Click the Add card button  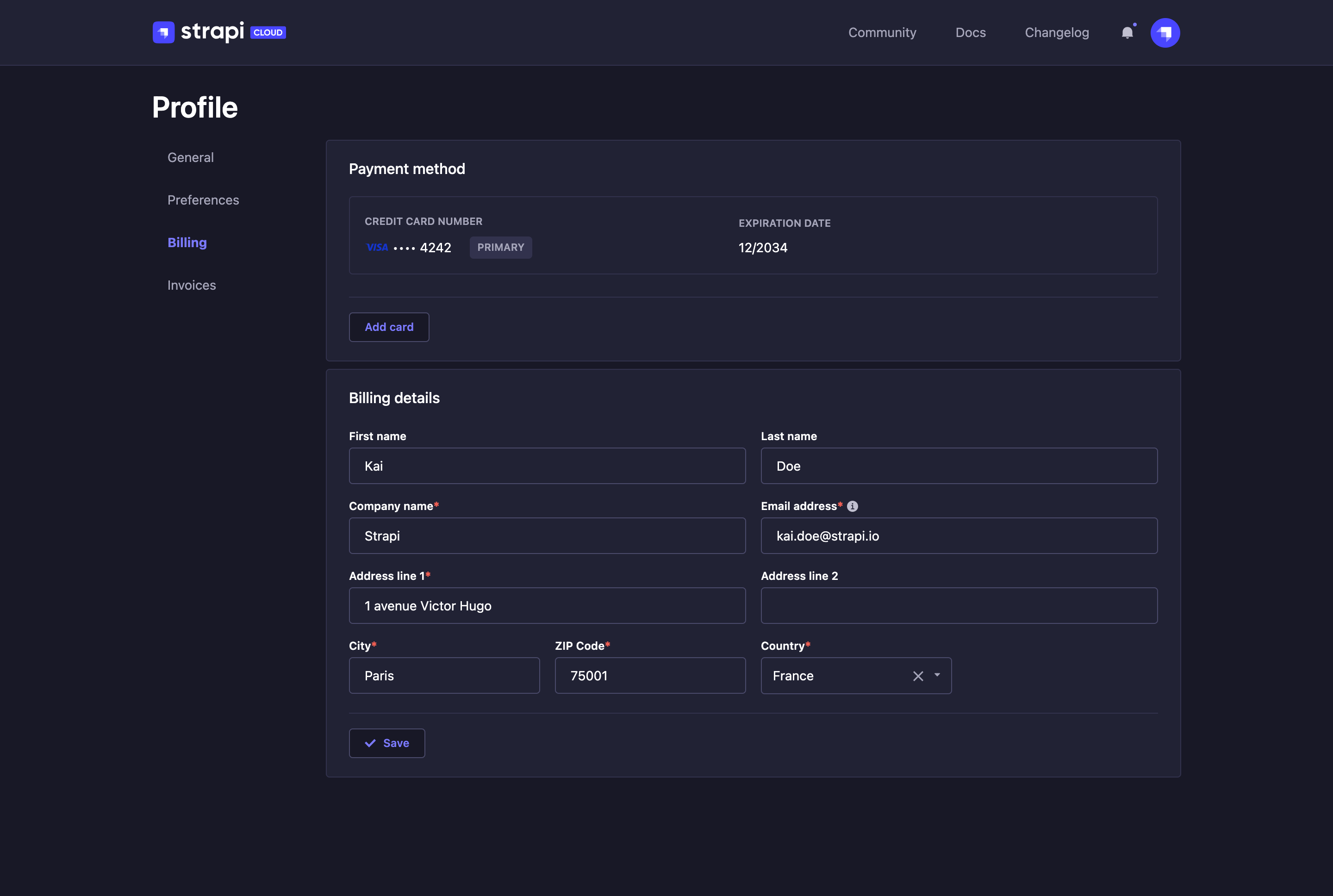[x=388, y=327]
